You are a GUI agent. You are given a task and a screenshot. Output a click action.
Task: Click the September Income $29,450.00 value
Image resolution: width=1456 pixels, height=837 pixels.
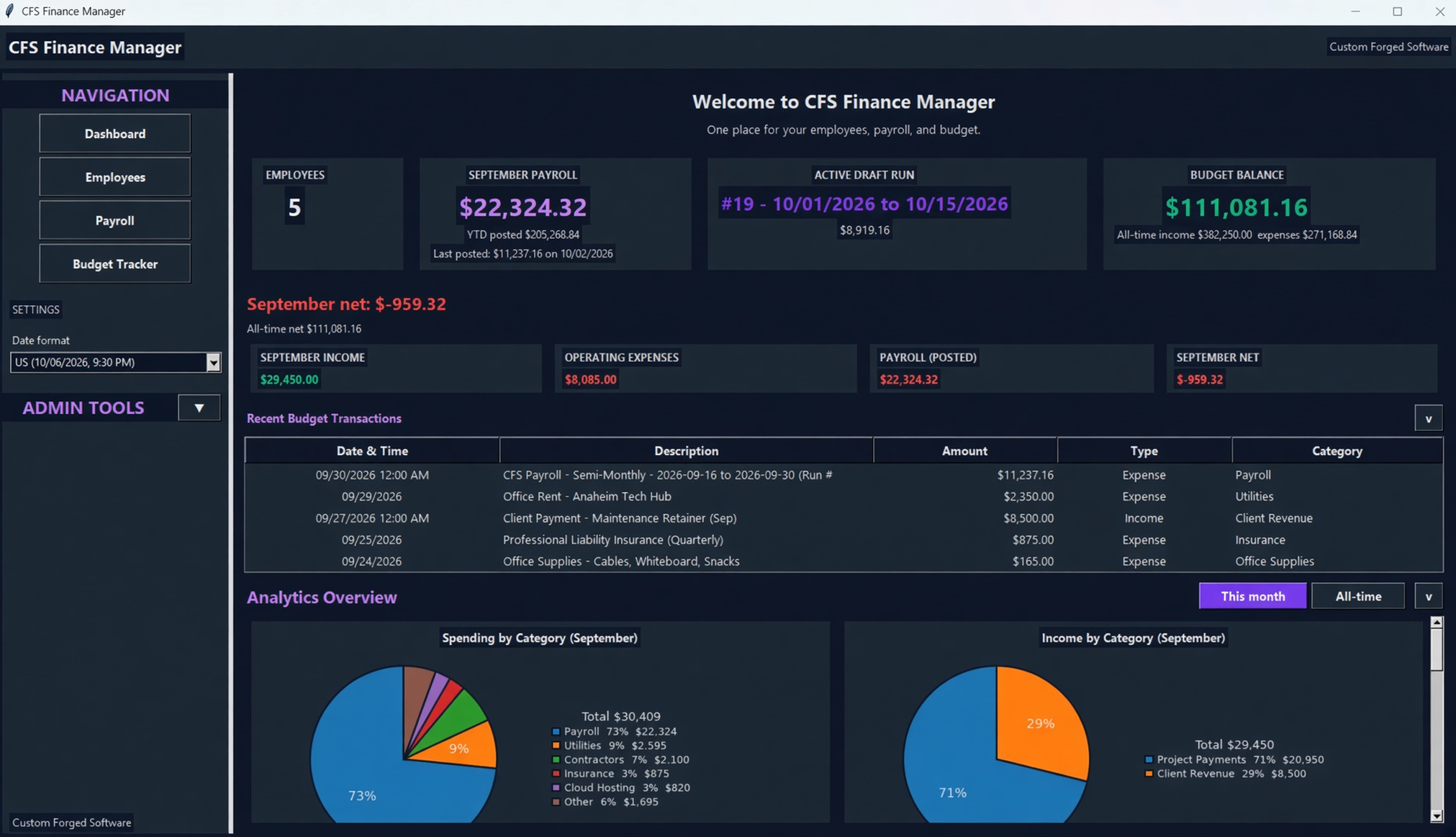tap(289, 379)
